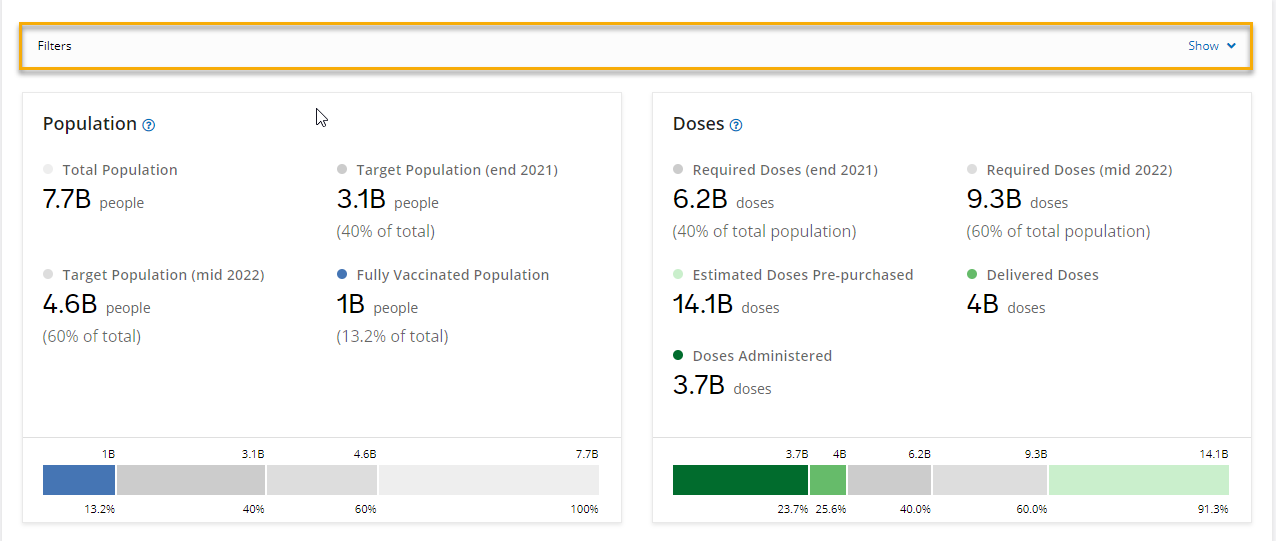Click the 7.7B label above Population bar
1276x541 pixels.
588,454
